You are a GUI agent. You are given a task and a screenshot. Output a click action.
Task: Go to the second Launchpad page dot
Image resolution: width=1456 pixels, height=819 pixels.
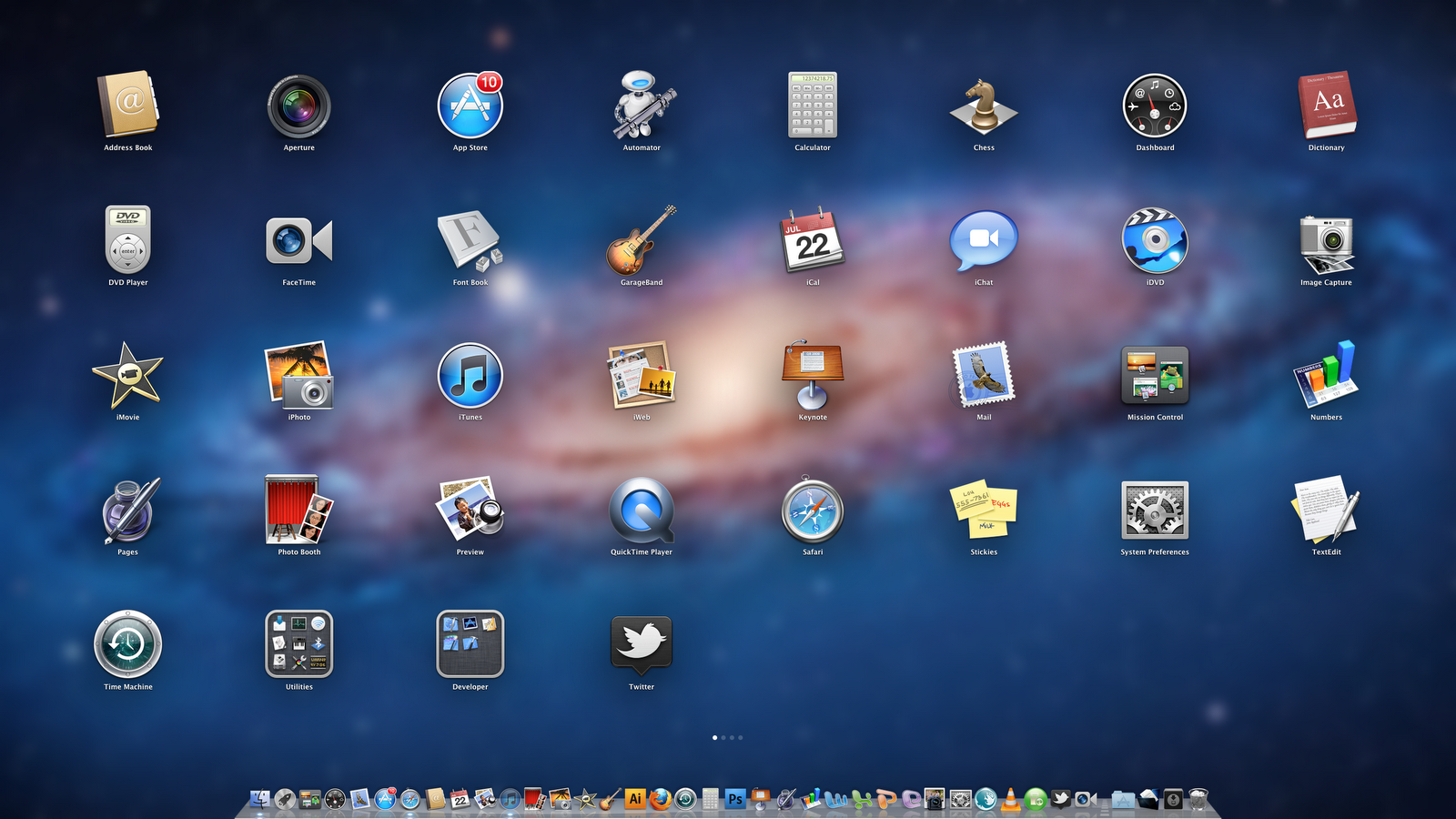point(723,738)
